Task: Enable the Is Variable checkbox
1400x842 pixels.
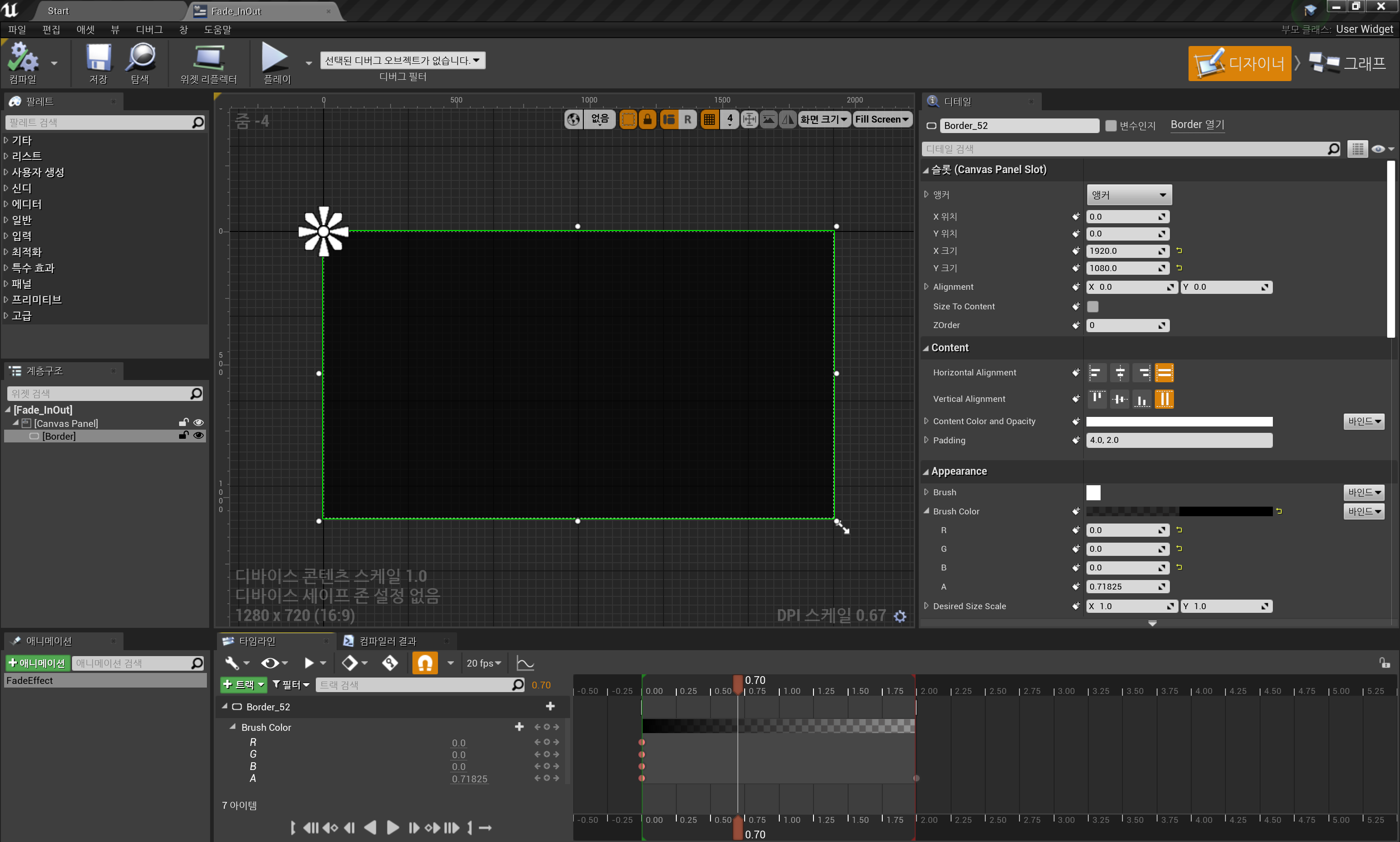Action: [x=1111, y=125]
